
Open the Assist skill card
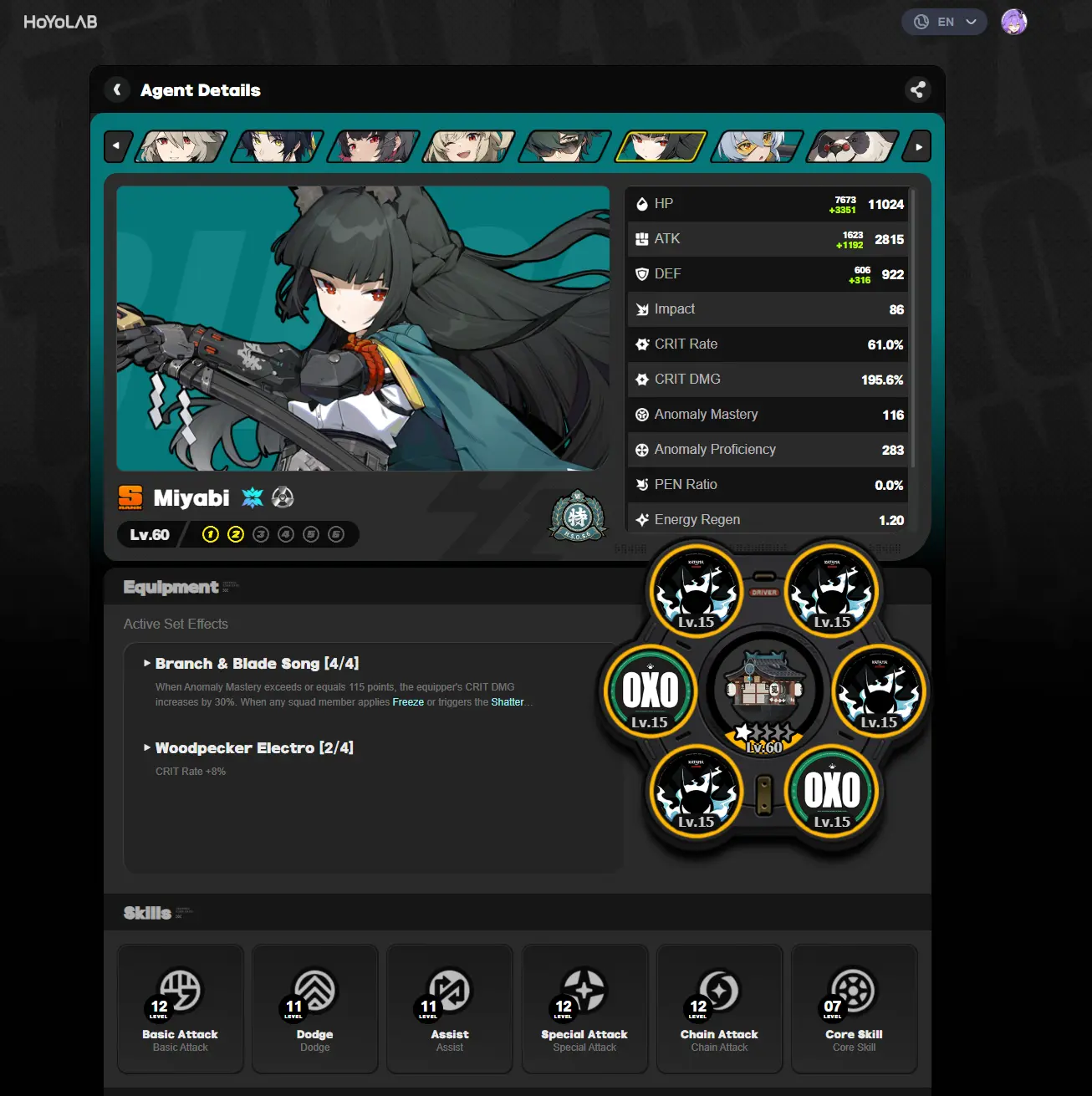pos(450,1009)
